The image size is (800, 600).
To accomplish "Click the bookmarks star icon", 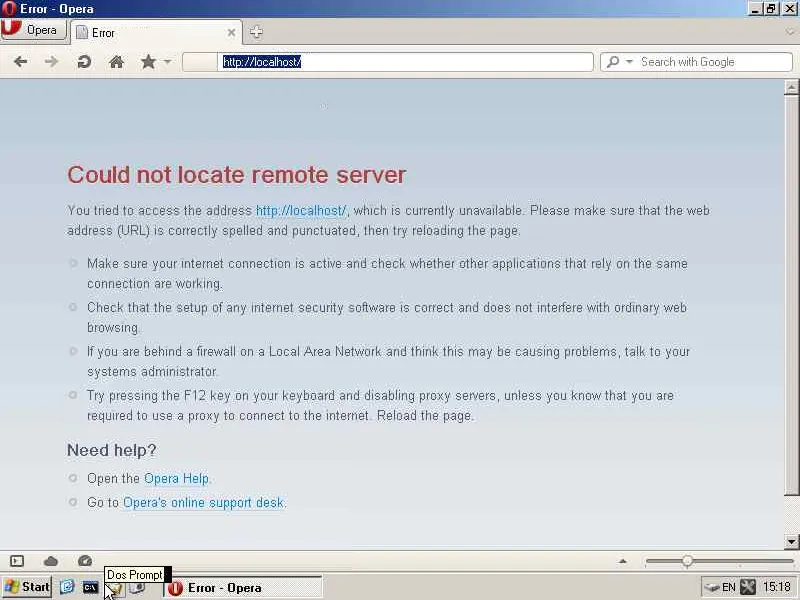I will [x=148, y=62].
